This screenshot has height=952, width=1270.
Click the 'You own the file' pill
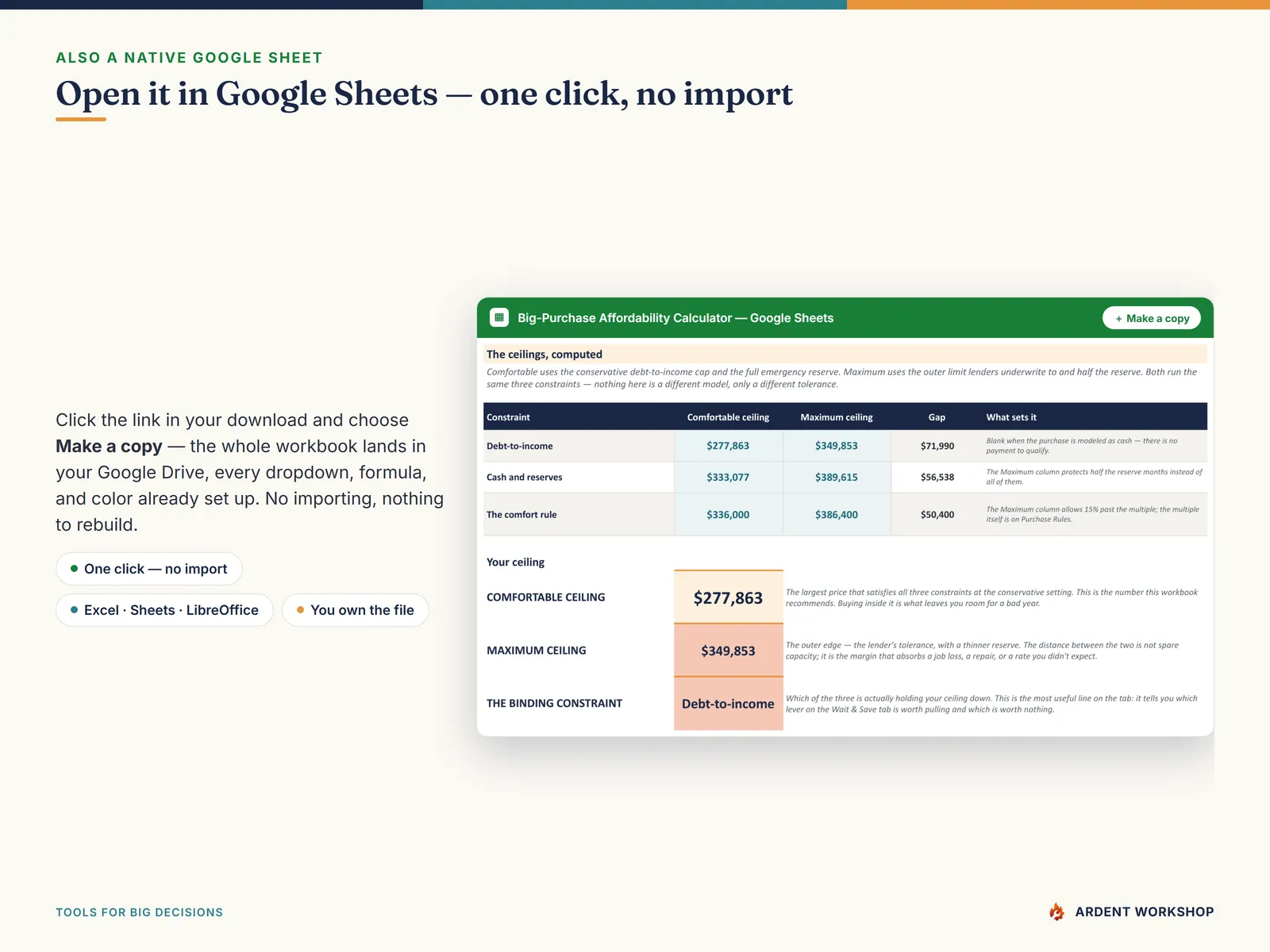point(356,610)
